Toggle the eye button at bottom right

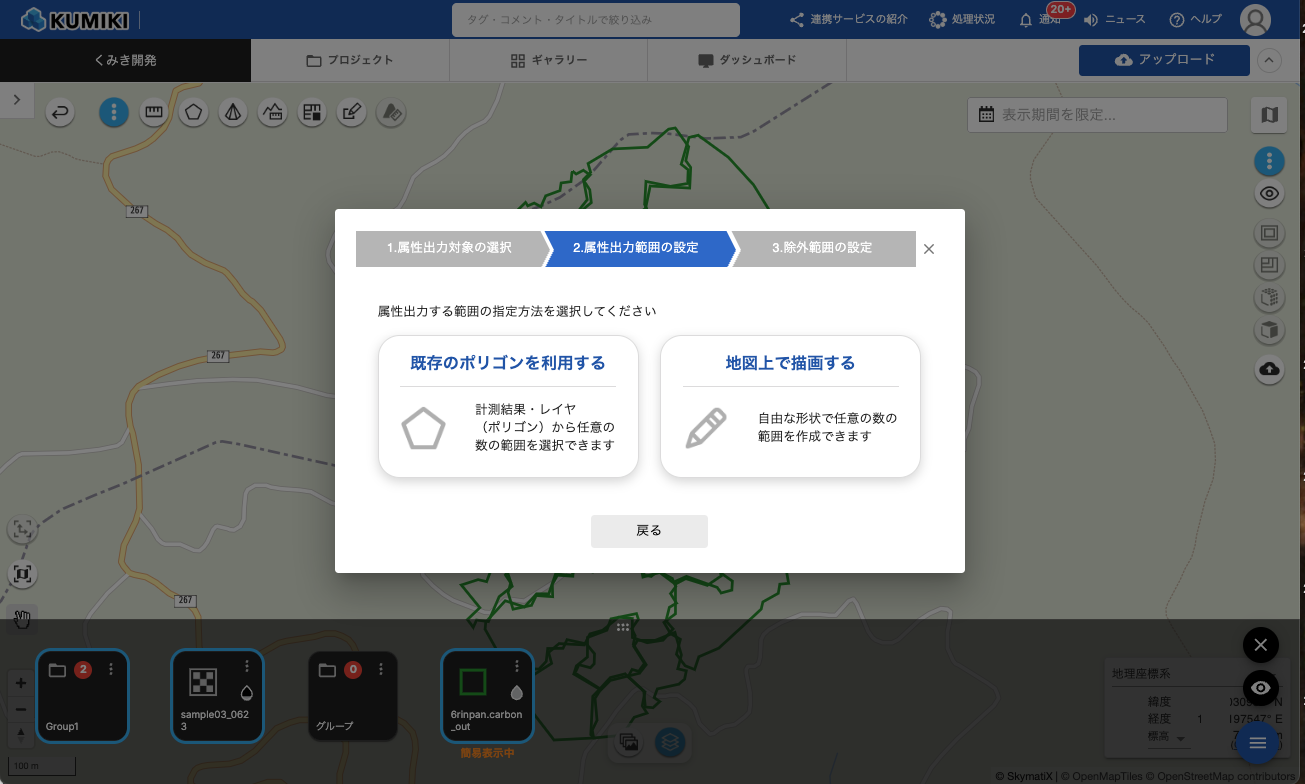1260,688
